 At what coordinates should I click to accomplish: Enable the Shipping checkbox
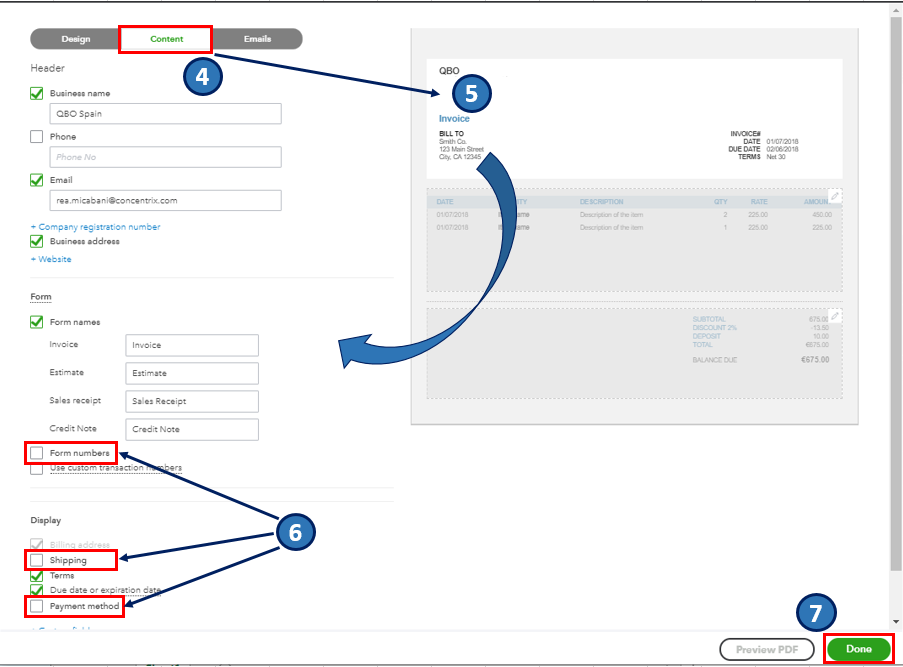coord(37,560)
